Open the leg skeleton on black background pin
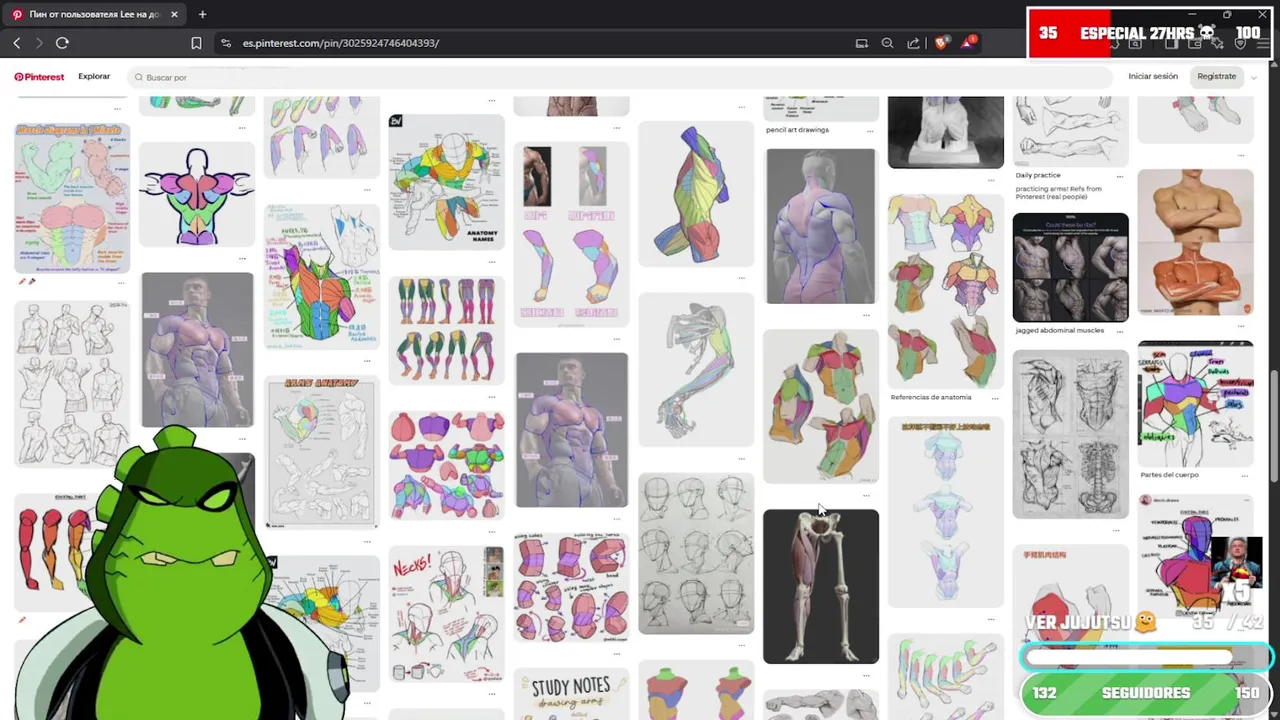 [821, 587]
